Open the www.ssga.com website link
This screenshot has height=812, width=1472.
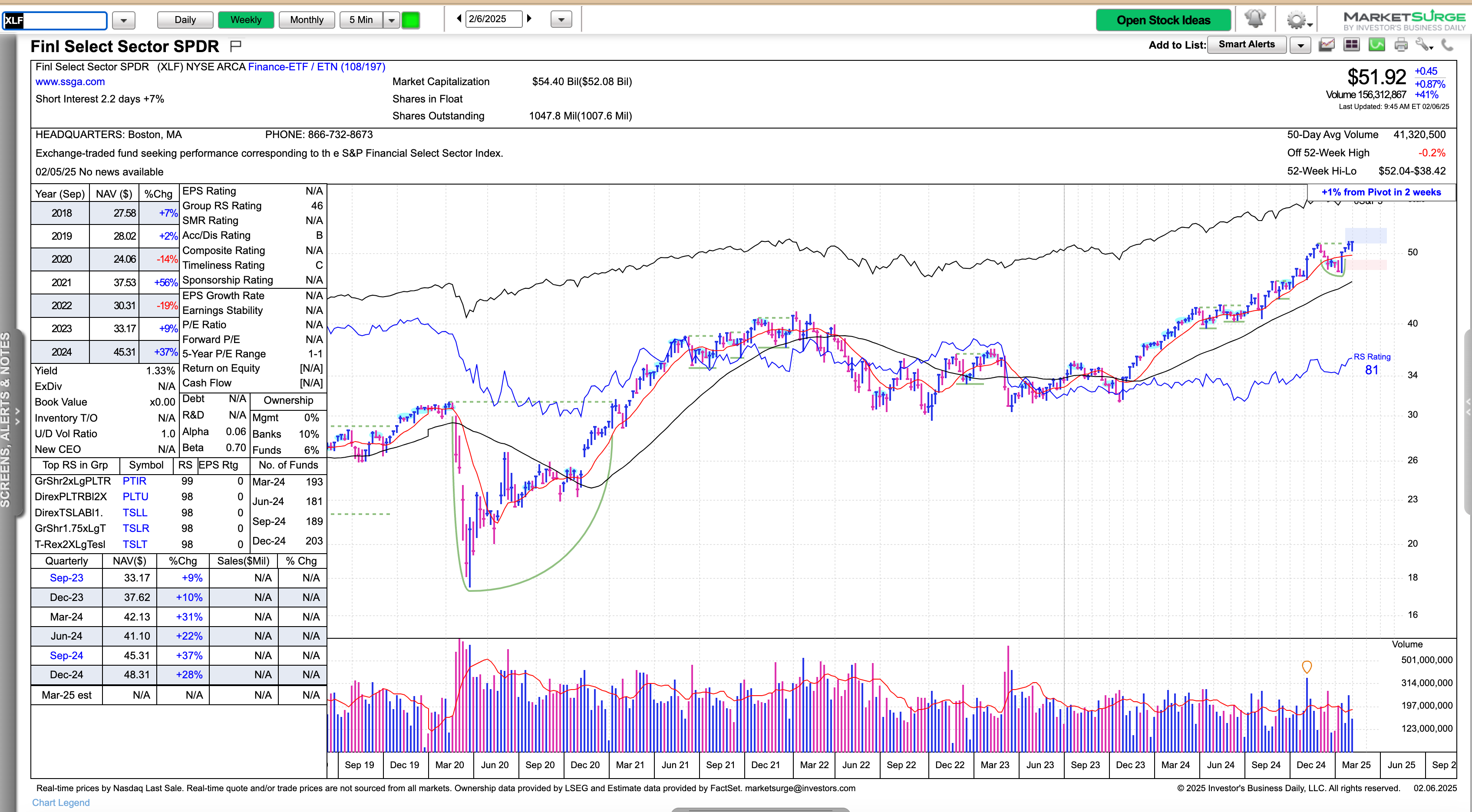click(70, 82)
